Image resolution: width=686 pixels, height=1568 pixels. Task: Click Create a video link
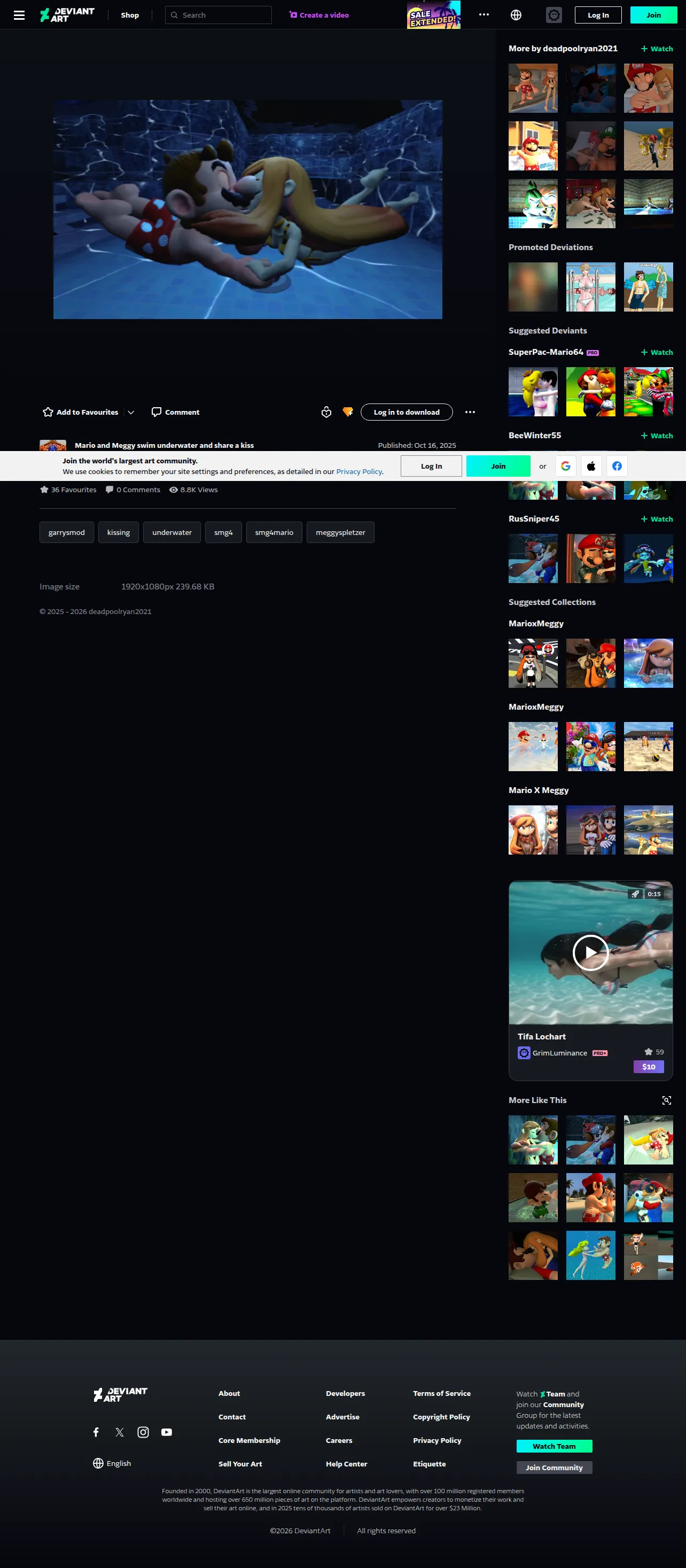(x=319, y=15)
